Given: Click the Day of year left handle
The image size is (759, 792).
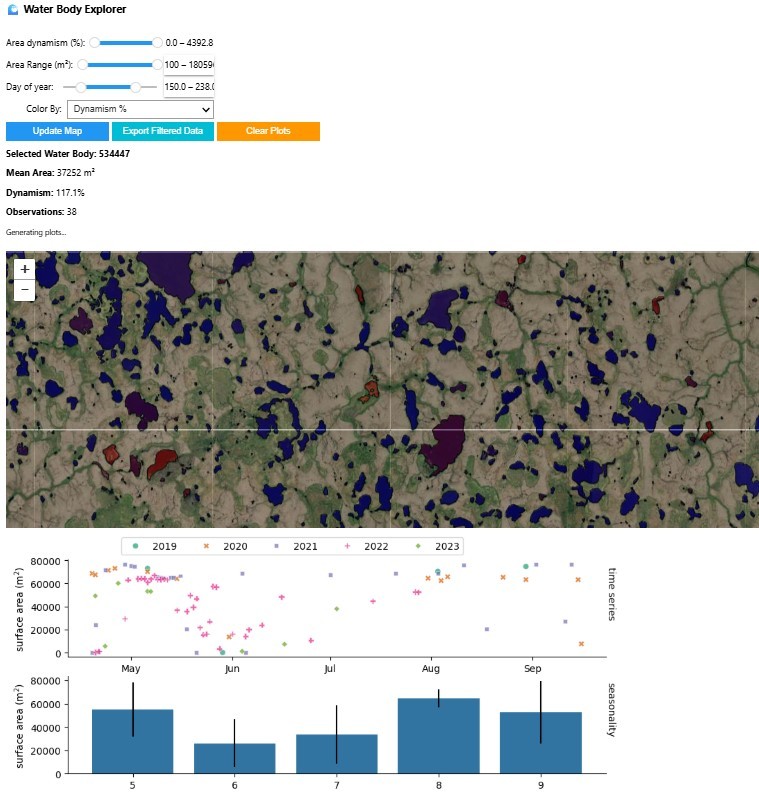Looking at the screenshot, I should [80, 87].
